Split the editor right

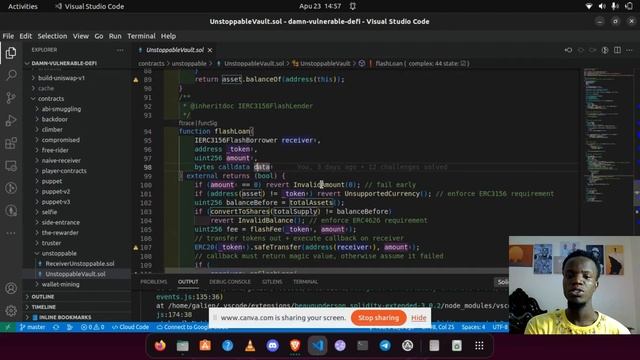pos(617,50)
